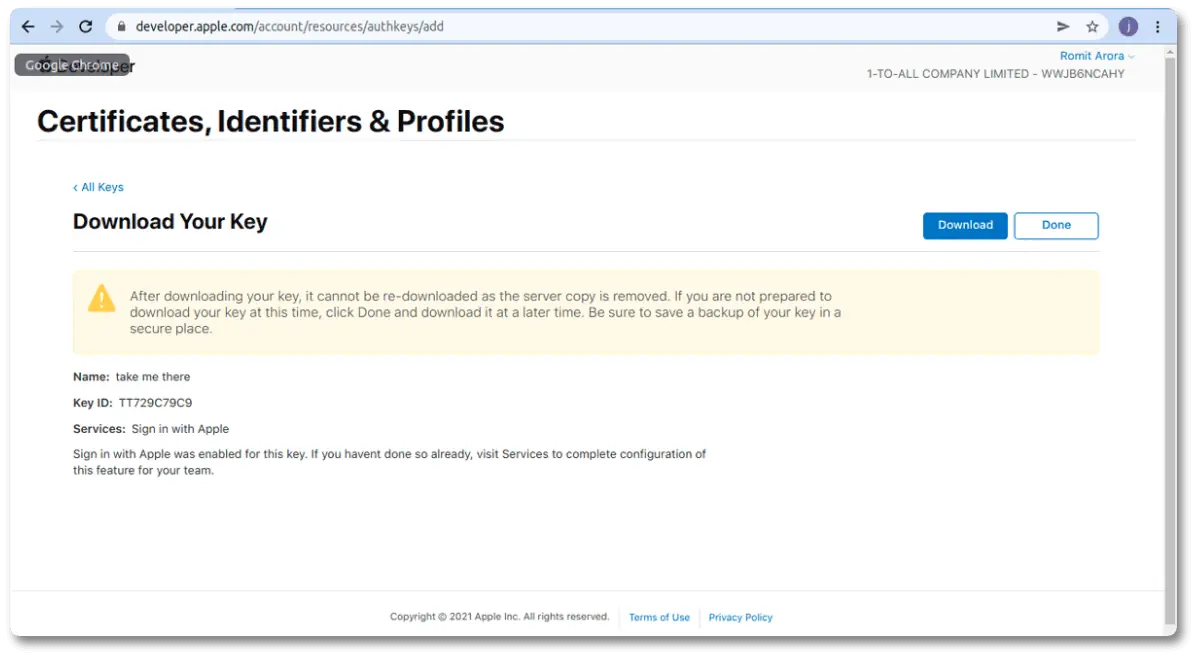Click the Key ID value TT729C79C9
This screenshot has height=658, width=1197.
pyautogui.click(x=155, y=403)
